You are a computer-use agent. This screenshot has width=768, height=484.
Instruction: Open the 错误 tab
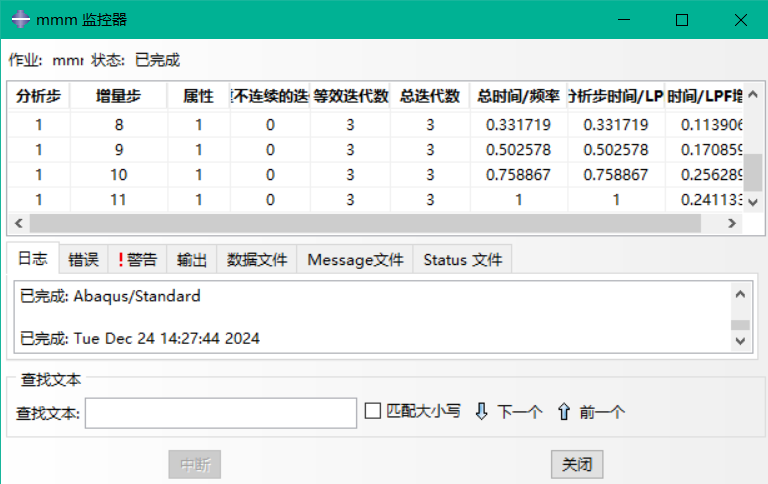(83, 260)
